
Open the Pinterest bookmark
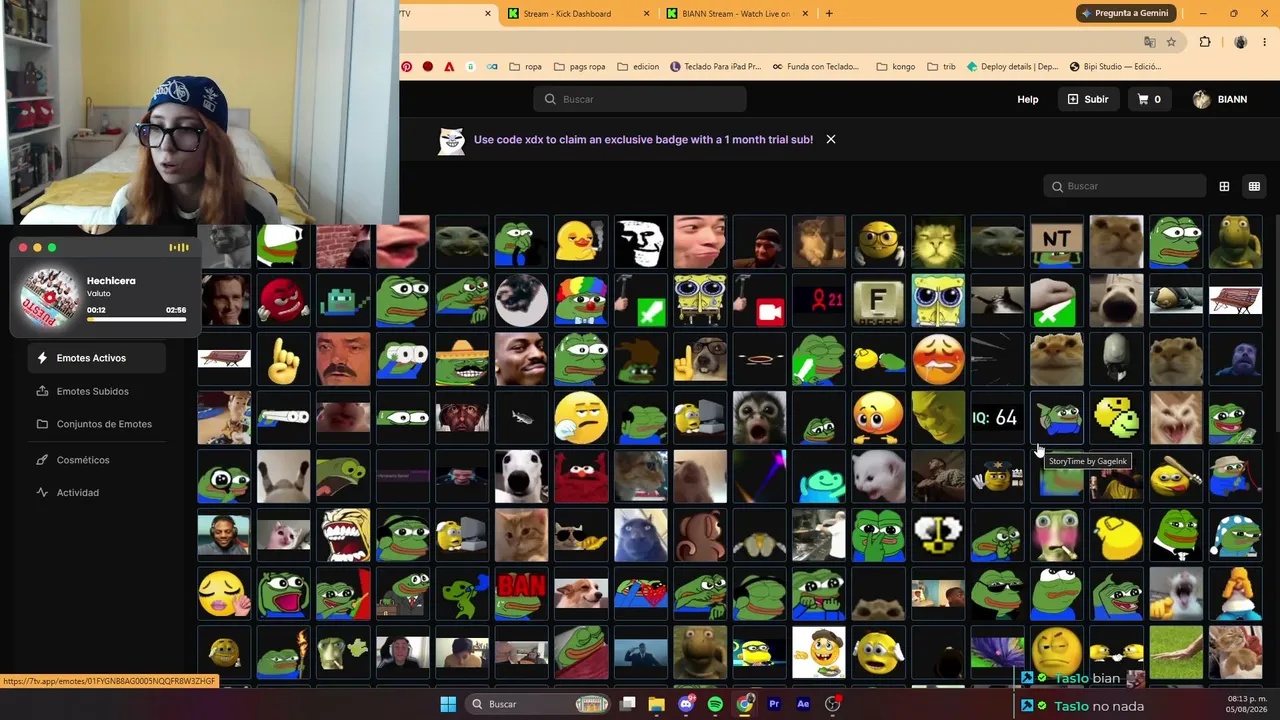(406, 67)
